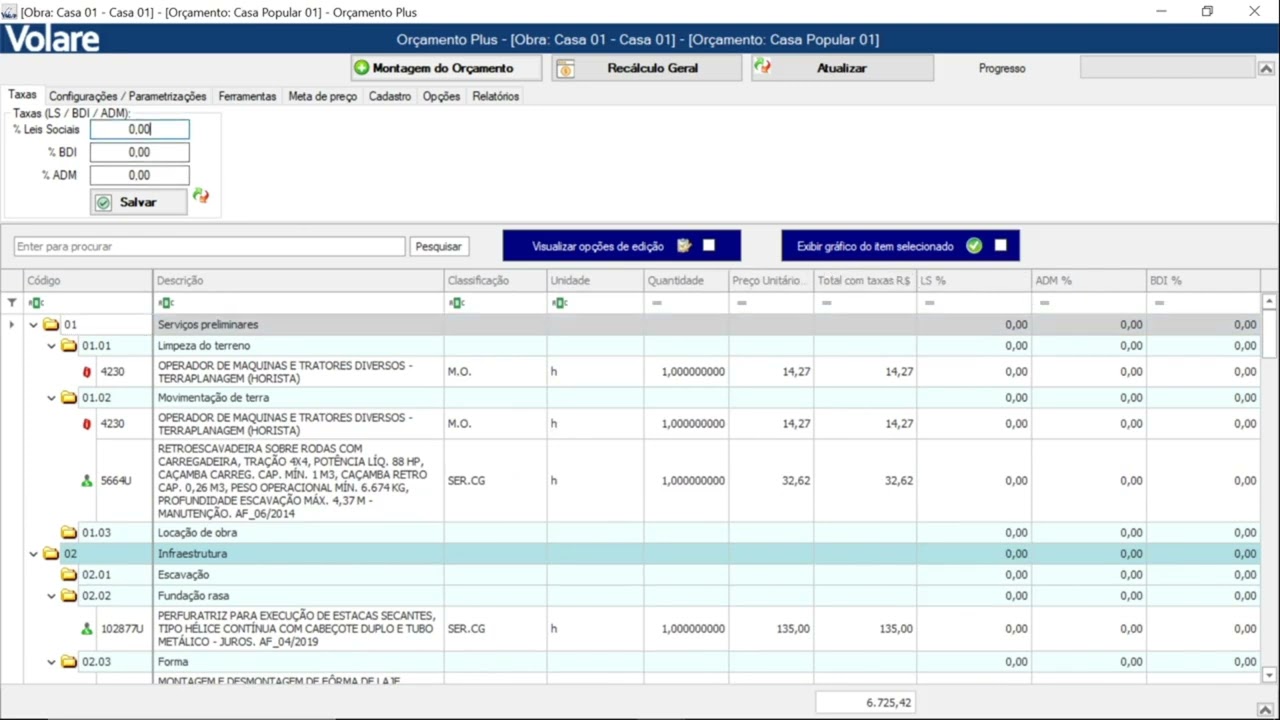Click the table scrollbar up arrow

click(1269, 301)
